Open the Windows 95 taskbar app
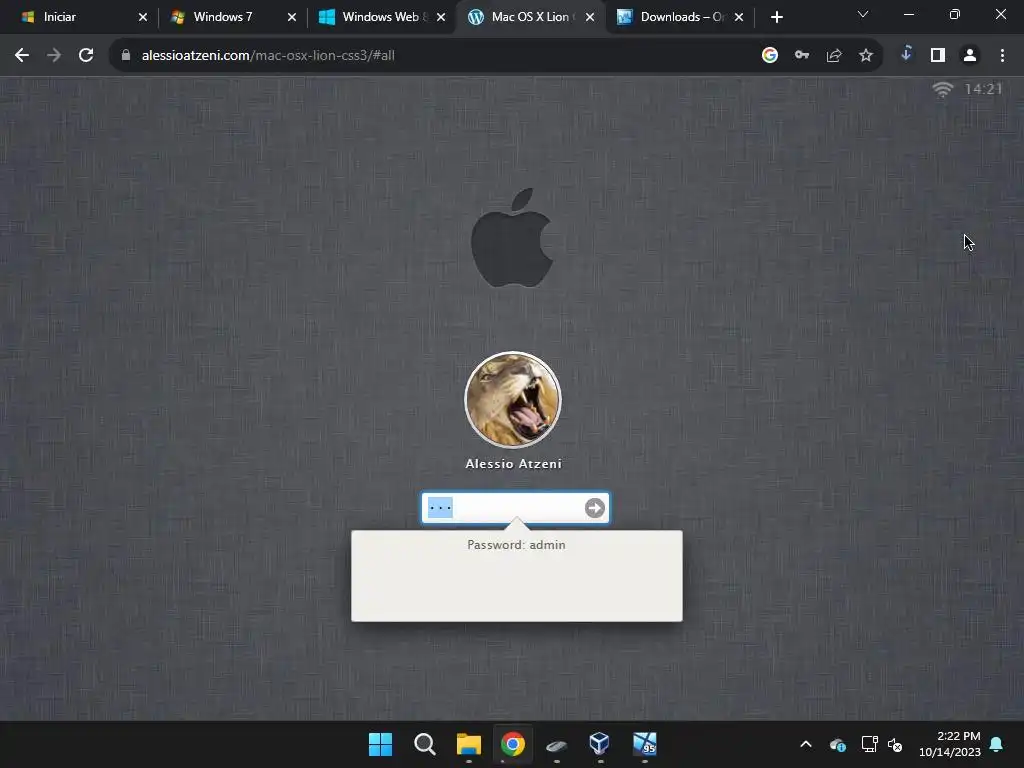 (x=645, y=744)
